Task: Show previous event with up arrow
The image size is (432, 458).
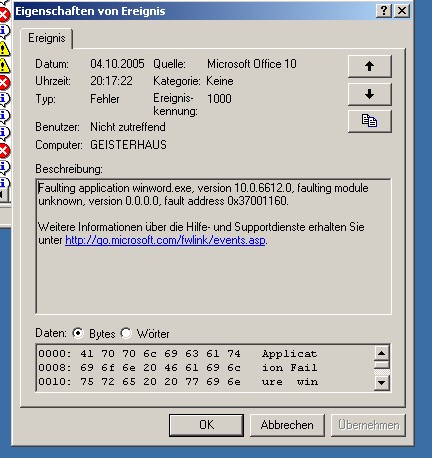Action: (370, 66)
